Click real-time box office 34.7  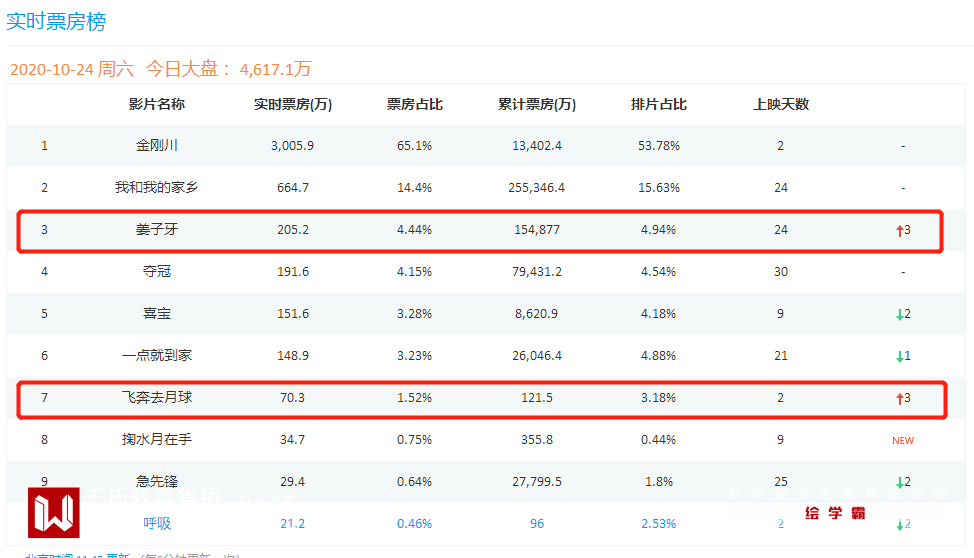[293, 439]
